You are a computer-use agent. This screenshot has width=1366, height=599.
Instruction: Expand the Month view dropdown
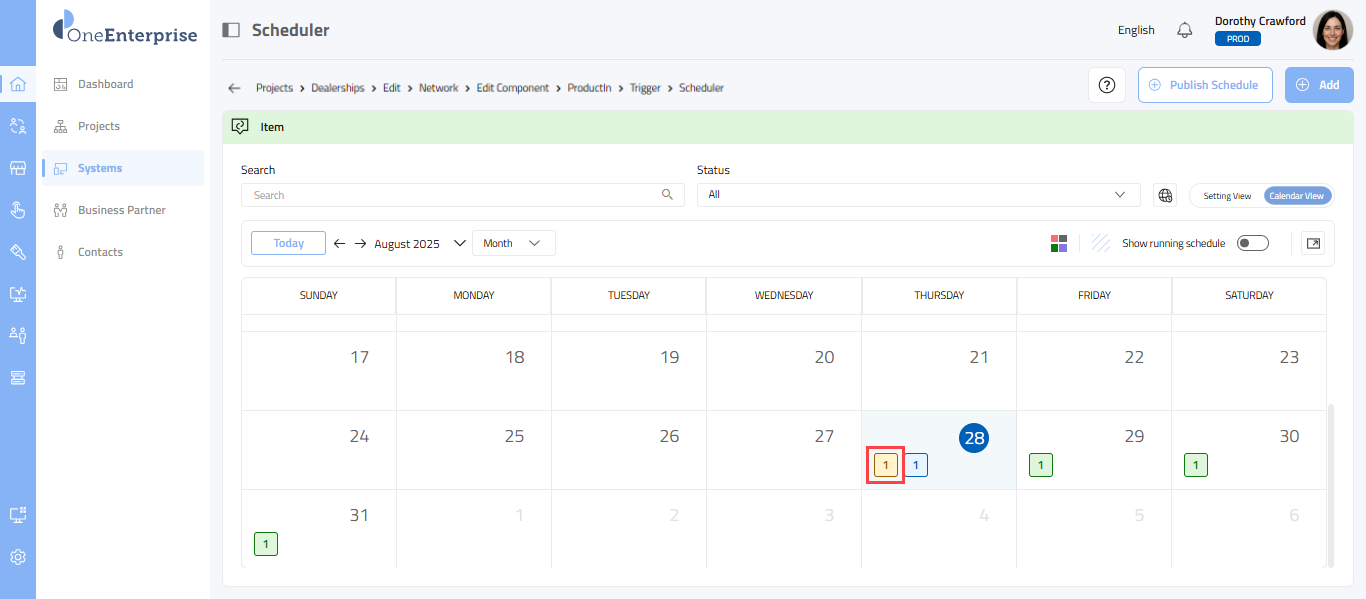(x=513, y=243)
